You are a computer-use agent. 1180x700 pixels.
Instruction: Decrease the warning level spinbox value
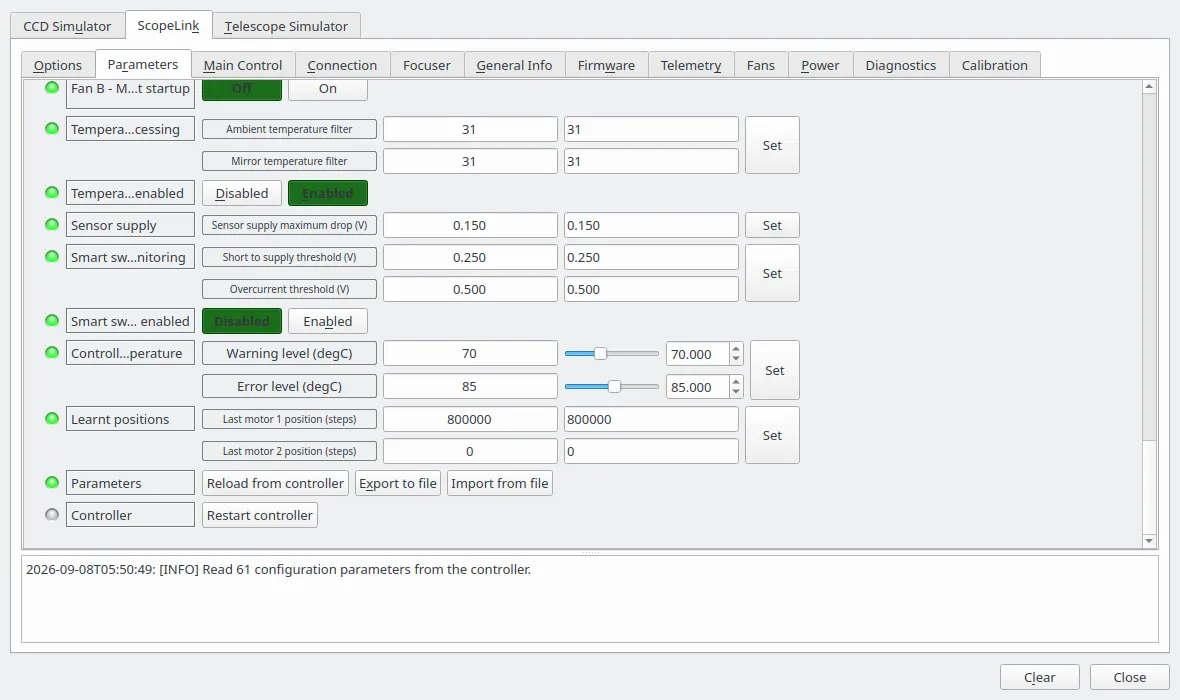click(736, 359)
